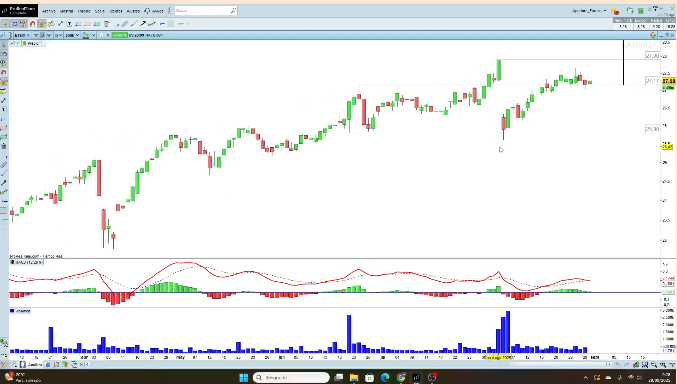This screenshot has width=677, height=384.
Task: Select the black arrow drawing tool
Action: tap(143, 24)
